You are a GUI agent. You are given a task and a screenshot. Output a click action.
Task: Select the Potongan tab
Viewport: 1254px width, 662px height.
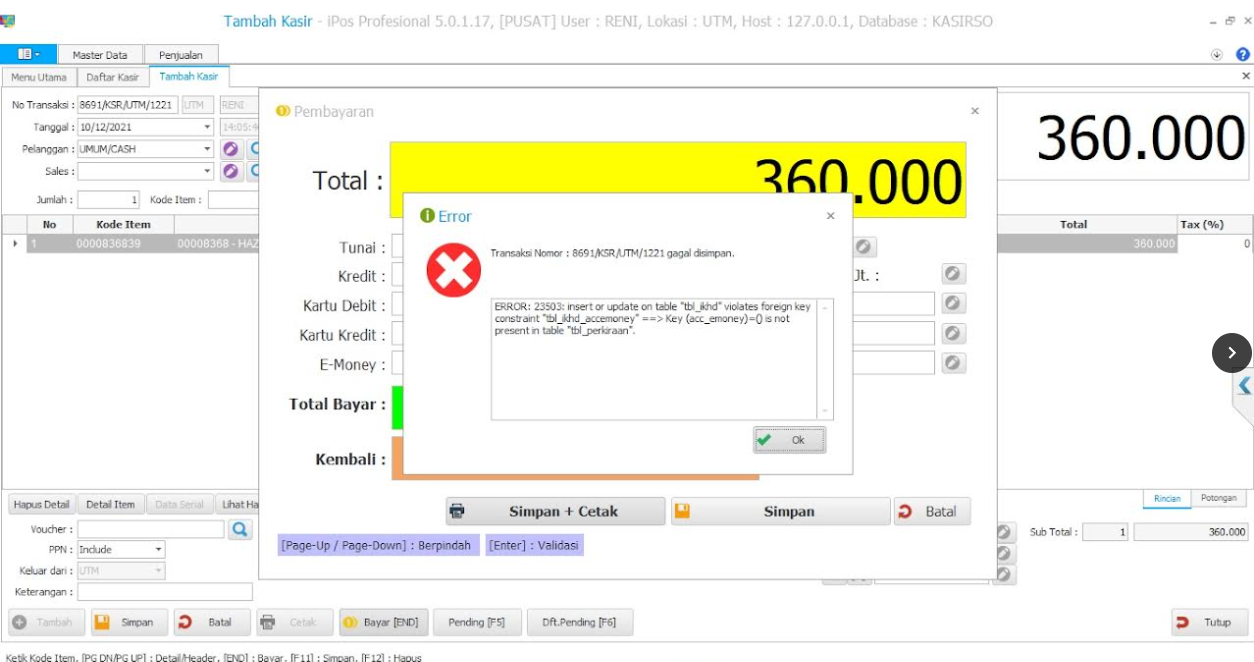1218,498
